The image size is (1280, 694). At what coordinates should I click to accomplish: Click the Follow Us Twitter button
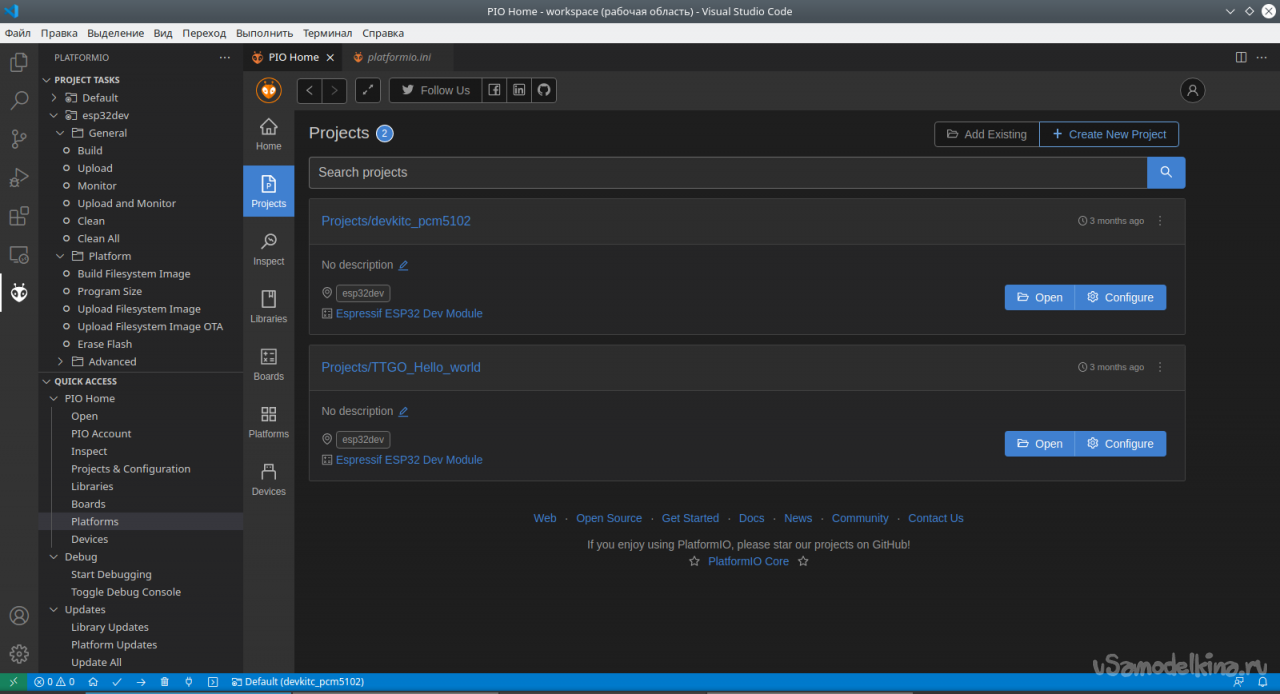tap(435, 90)
